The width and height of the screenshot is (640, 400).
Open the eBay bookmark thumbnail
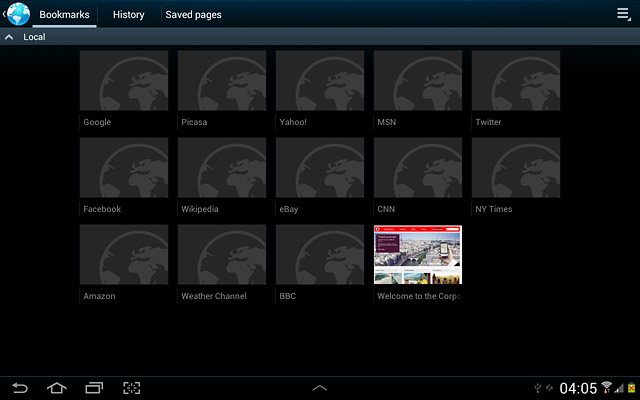pyautogui.click(x=320, y=167)
